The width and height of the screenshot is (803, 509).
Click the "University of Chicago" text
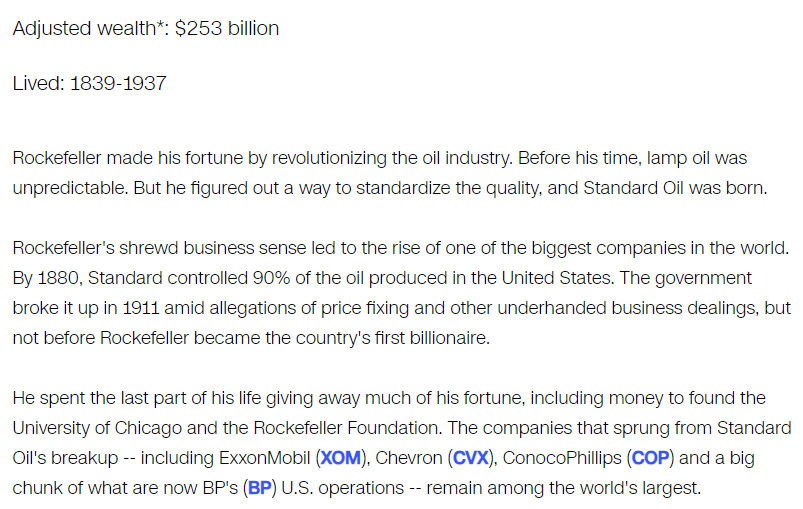pyautogui.click(x=98, y=429)
